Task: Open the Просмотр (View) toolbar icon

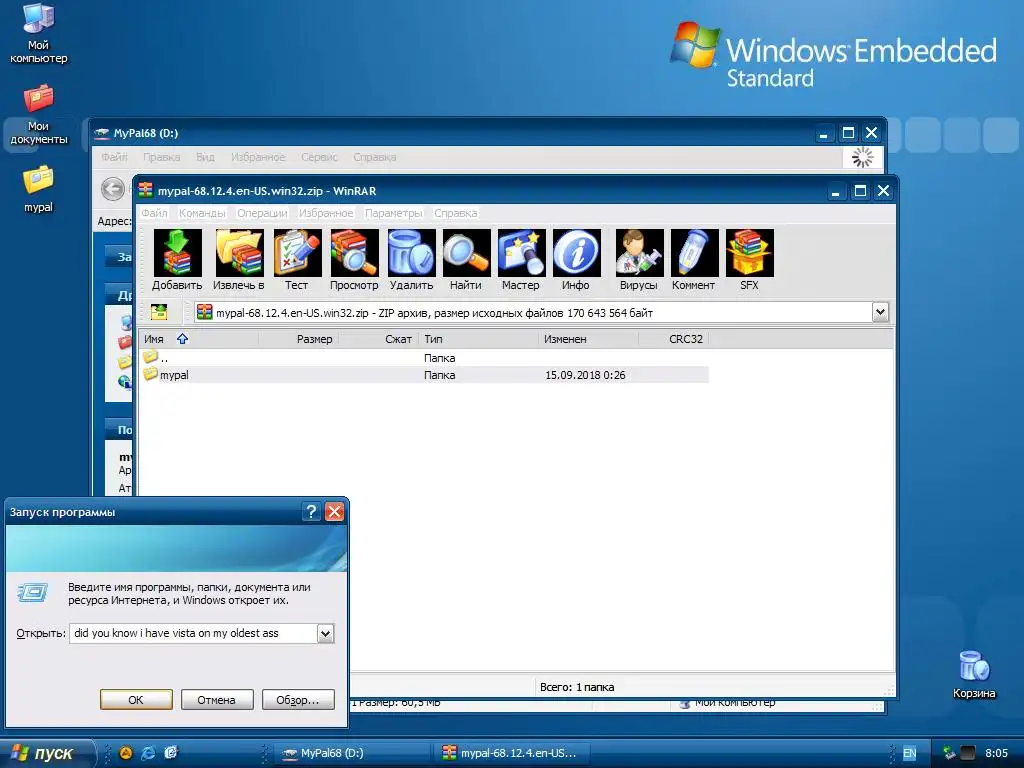Action: 354,259
